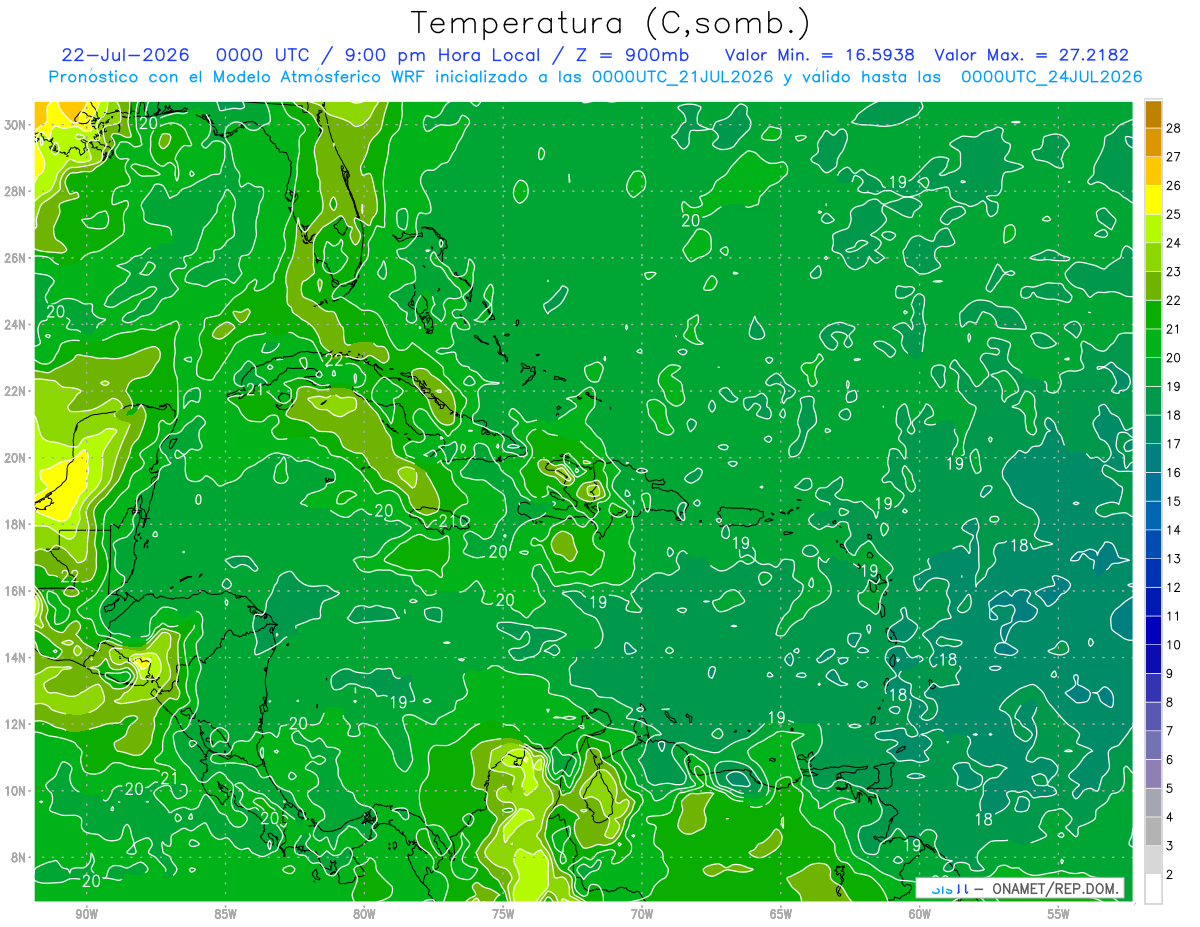The width and height of the screenshot is (1200, 927).
Task: Click the "ONAMET/REP.DOM." credit label
Action: 1056,888
